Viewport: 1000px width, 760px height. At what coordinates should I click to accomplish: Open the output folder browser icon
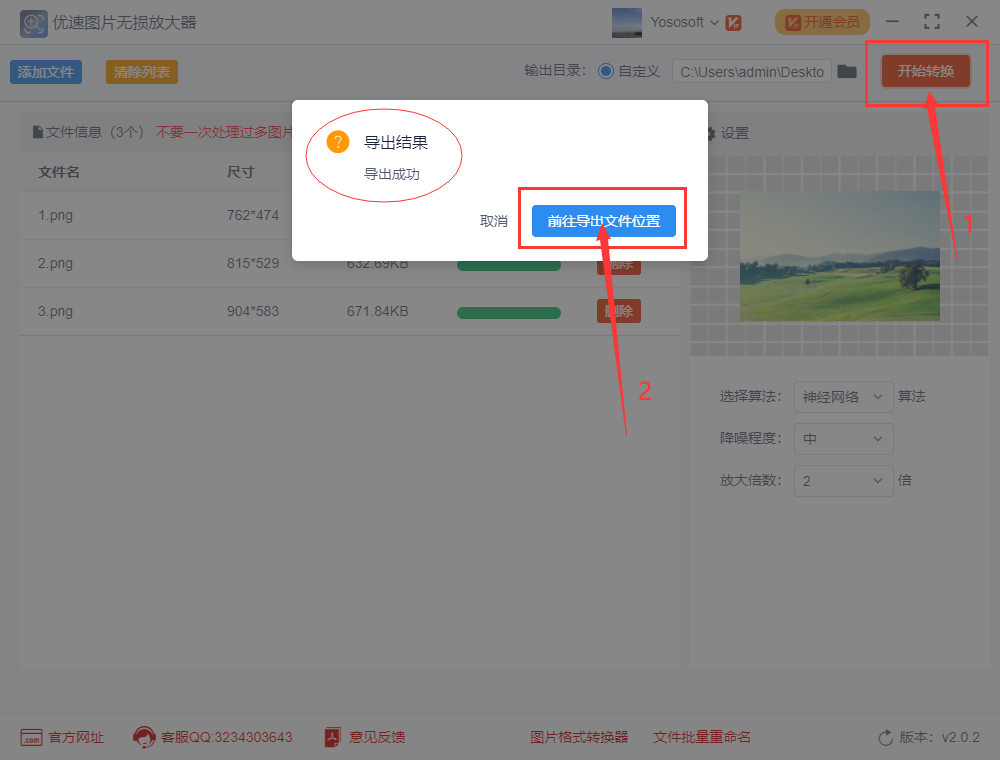tap(847, 71)
